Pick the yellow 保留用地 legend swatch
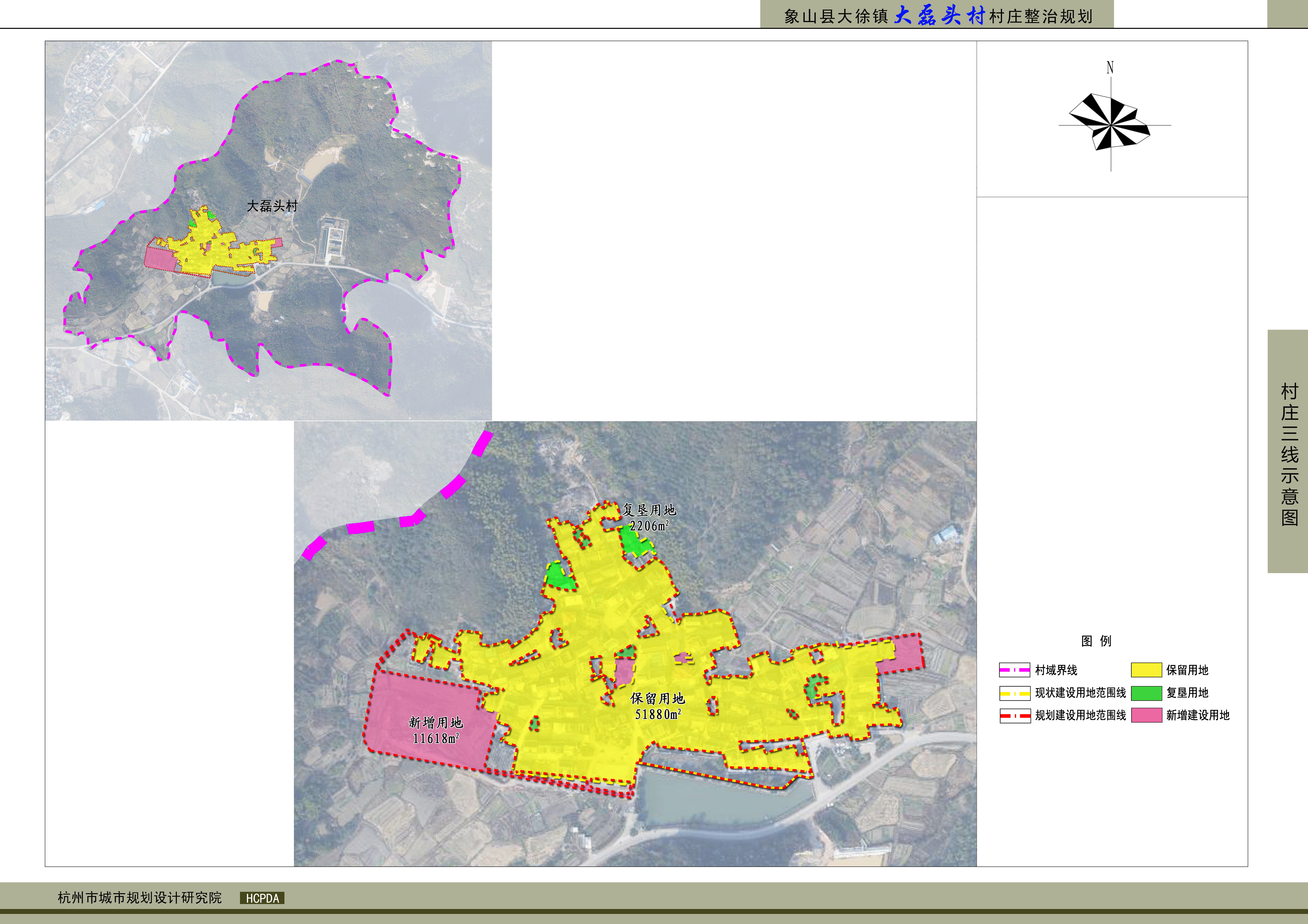 [1146, 670]
